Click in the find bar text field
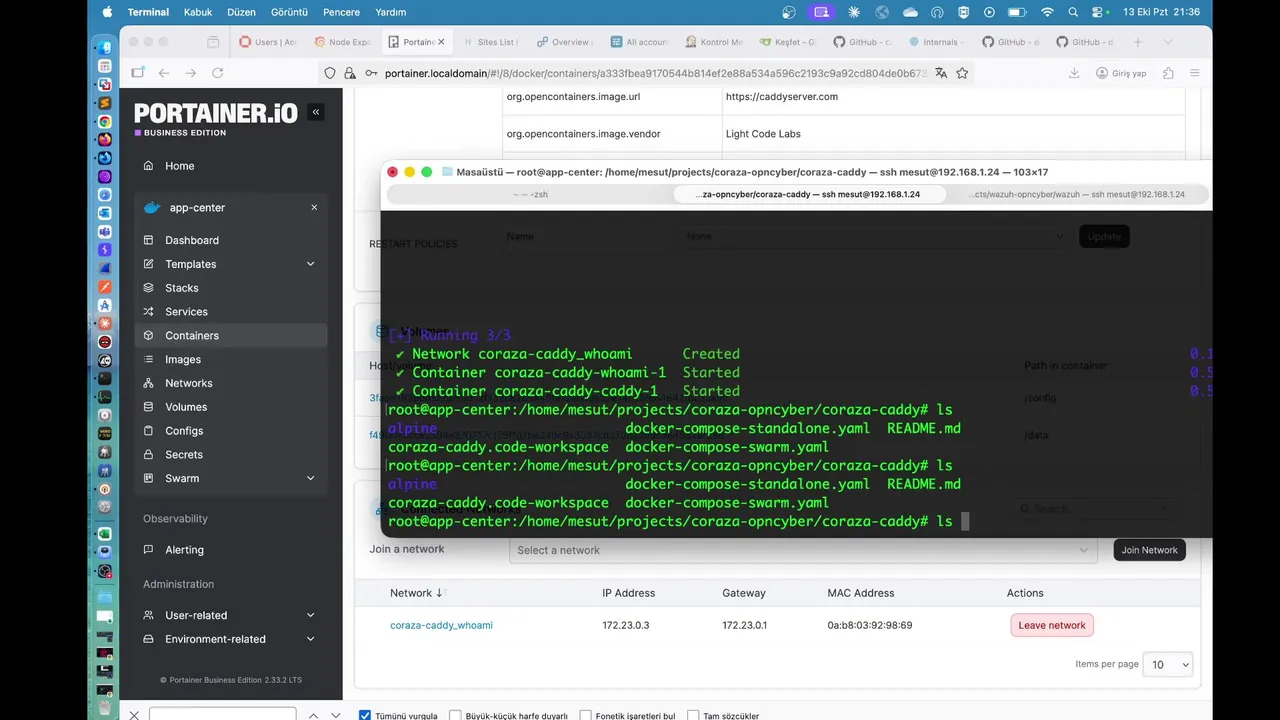 tap(222, 714)
